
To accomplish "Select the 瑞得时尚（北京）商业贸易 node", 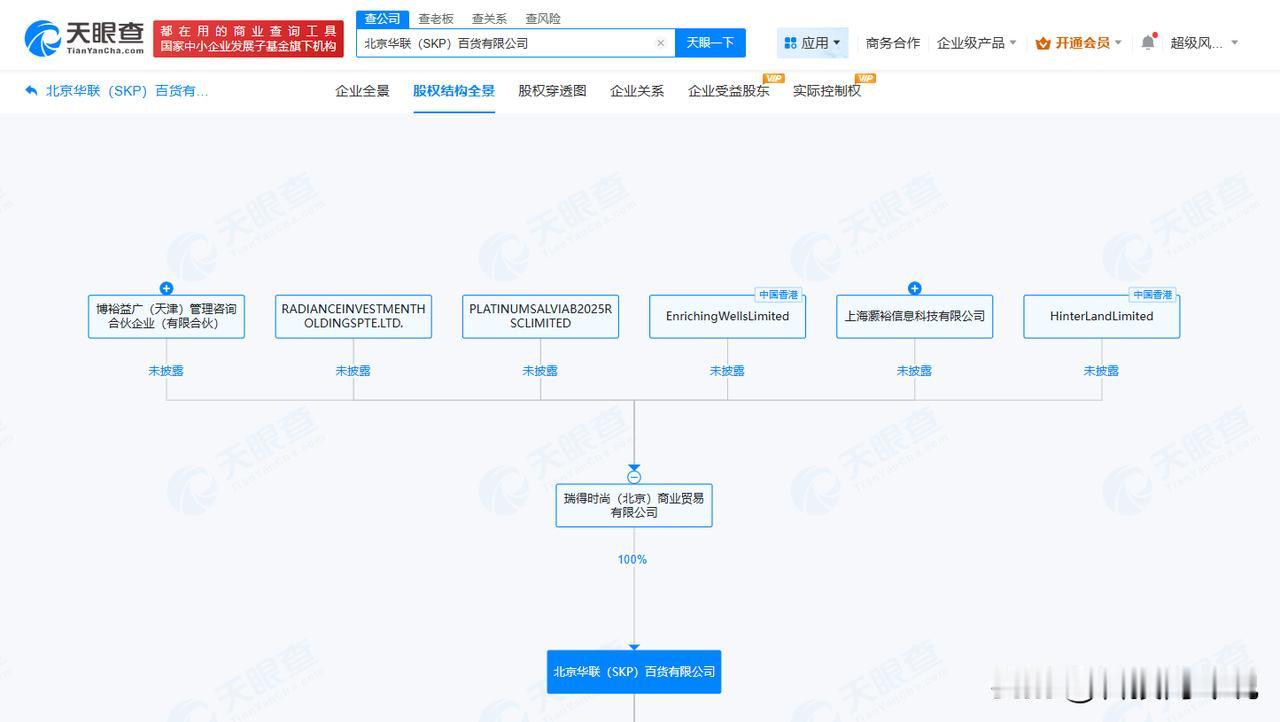I will click(x=634, y=505).
